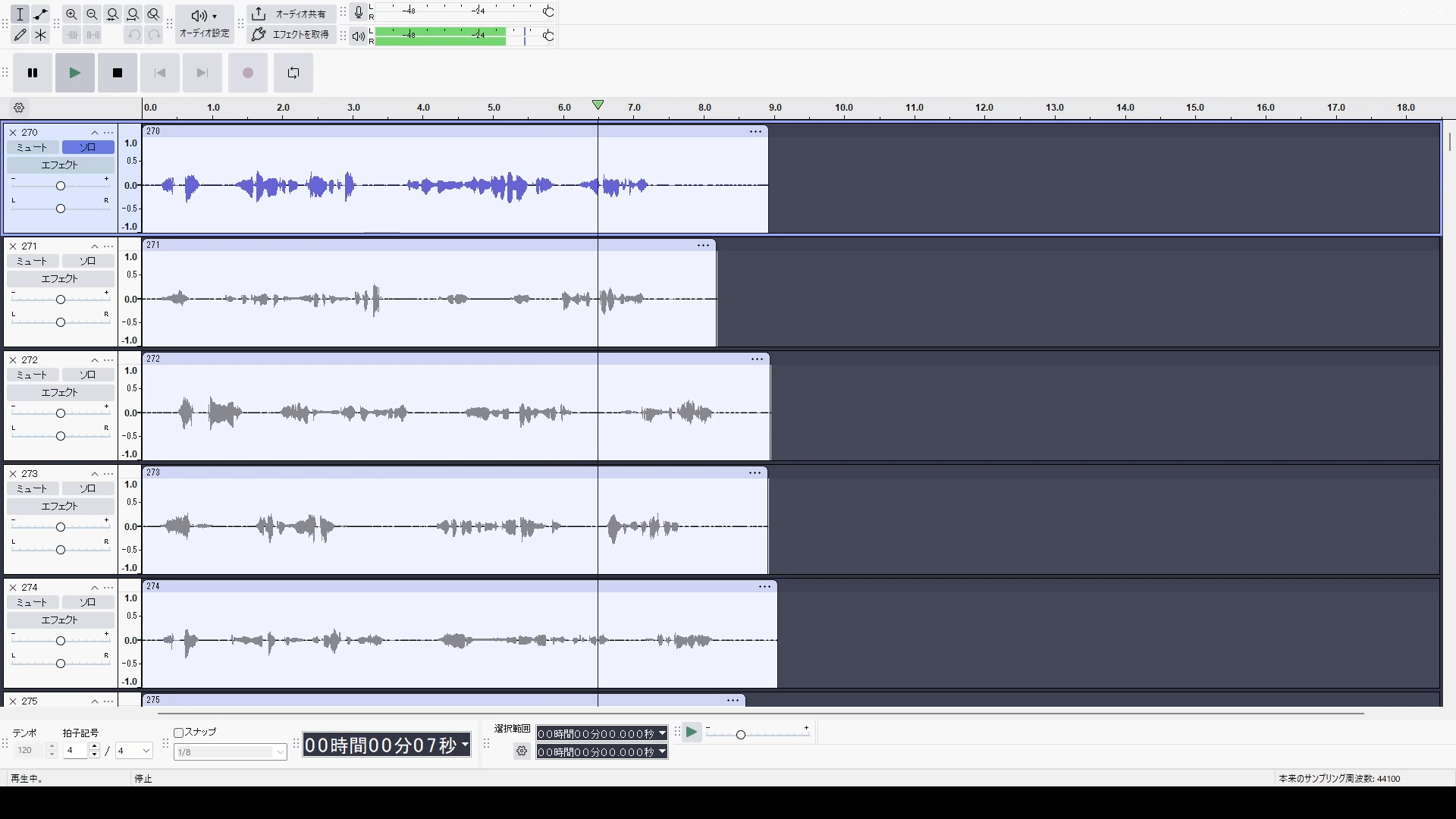Select the Multi-tool asterisk icon
The height and width of the screenshot is (819, 1456).
tap(41, 35)
